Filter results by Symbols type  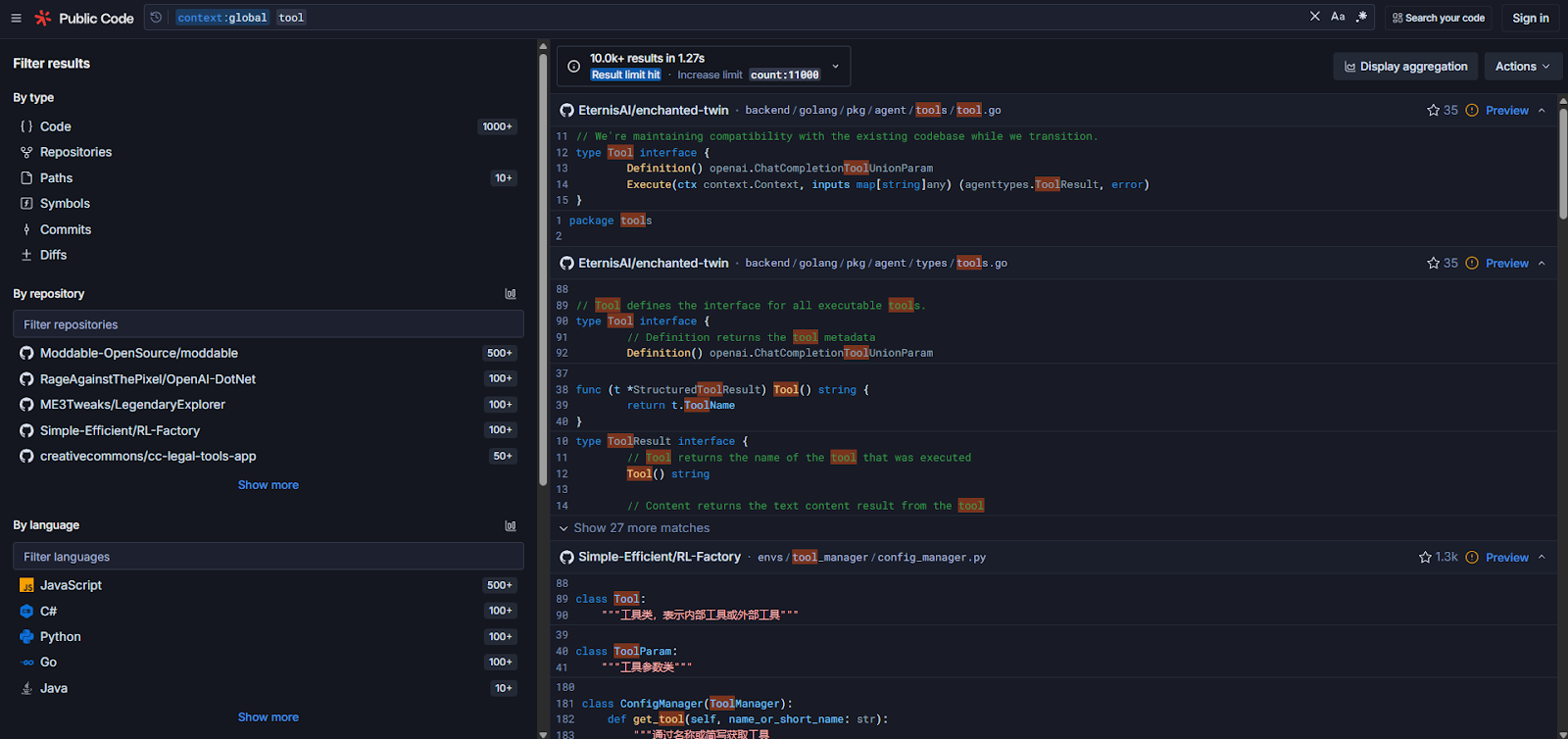268,203
